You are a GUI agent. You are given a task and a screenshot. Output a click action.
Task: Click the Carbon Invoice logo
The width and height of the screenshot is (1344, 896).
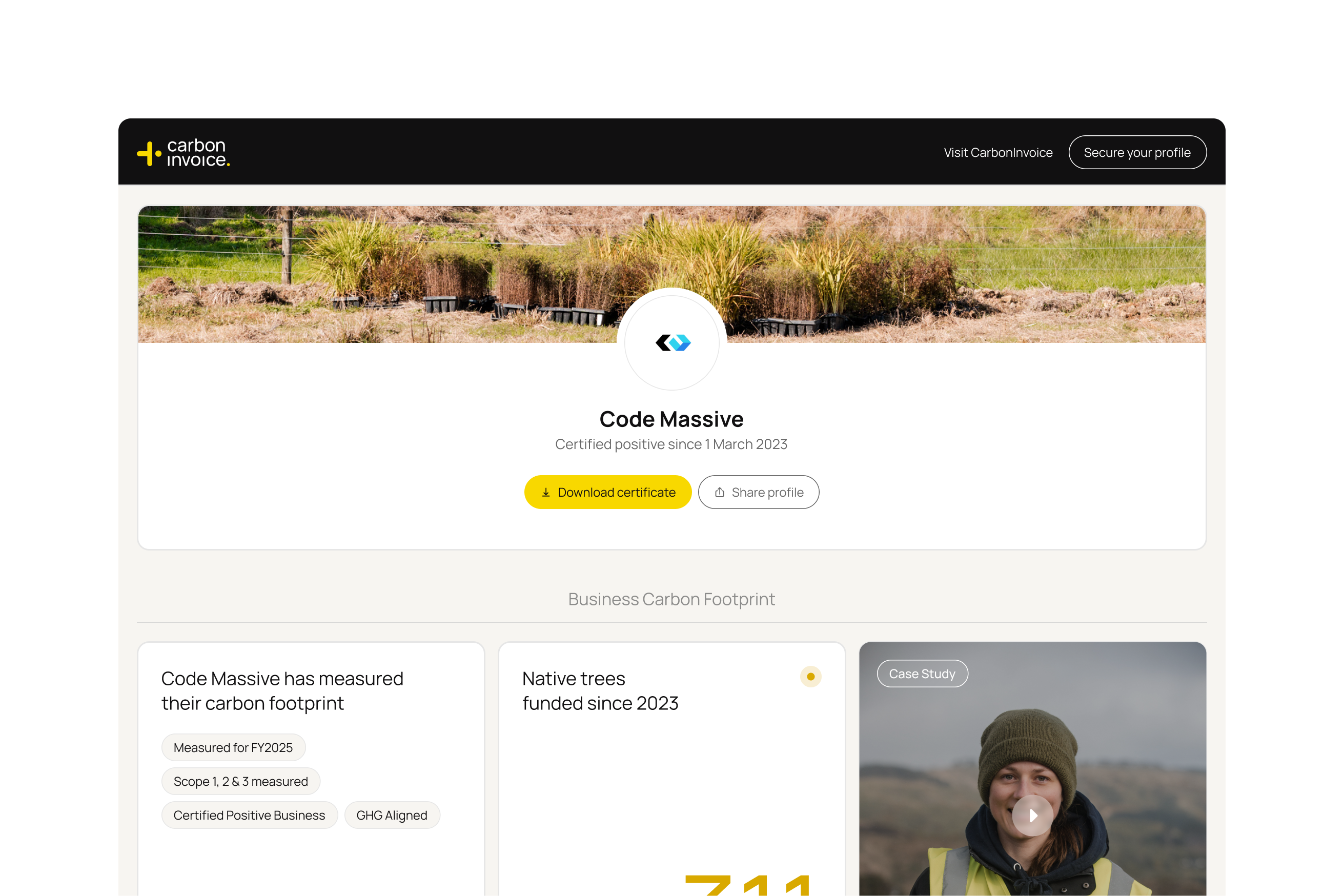coord(184,153)
